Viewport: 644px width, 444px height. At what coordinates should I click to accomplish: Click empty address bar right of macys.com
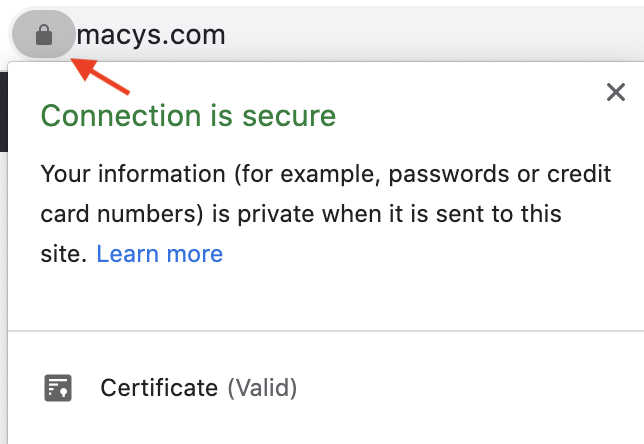(430, 36)
